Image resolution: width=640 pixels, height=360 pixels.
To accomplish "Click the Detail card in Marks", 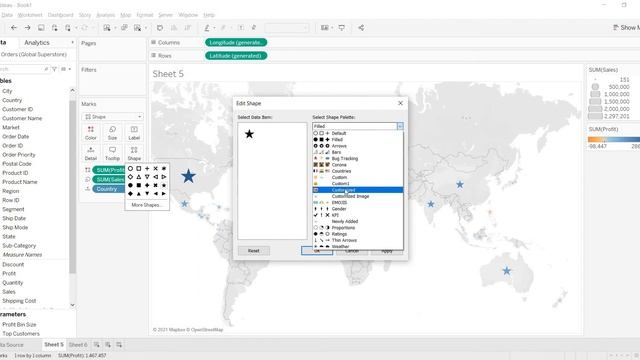I will click(x=91, y=153).
